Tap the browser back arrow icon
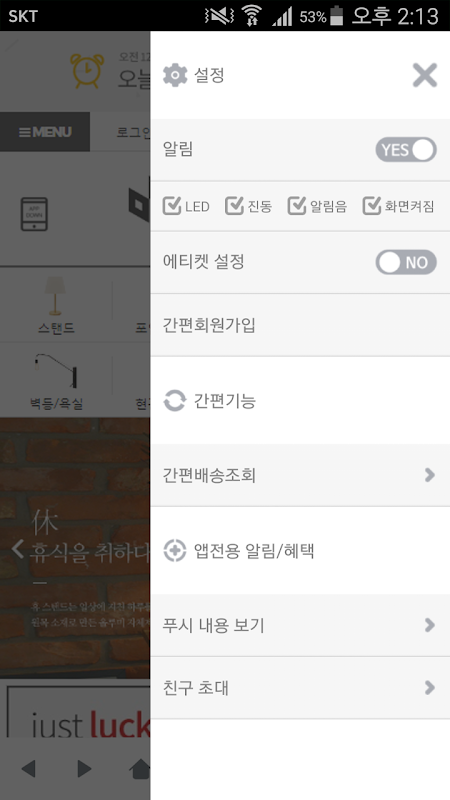Image resolution: width=450 pixels, height=800 pixels. tap(29, 769)
